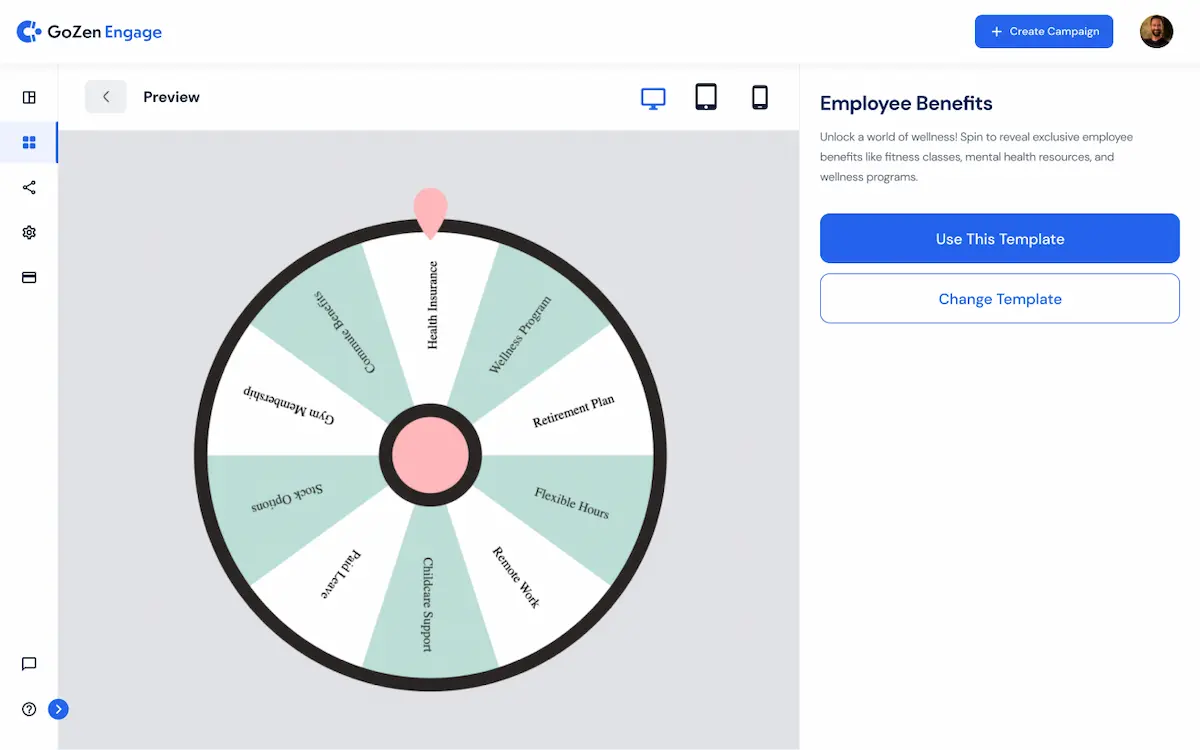Click the Retirement Plan wheel segment
Image resolution: width=1200 pixels, height=750 pixels.
click(574, 410)
